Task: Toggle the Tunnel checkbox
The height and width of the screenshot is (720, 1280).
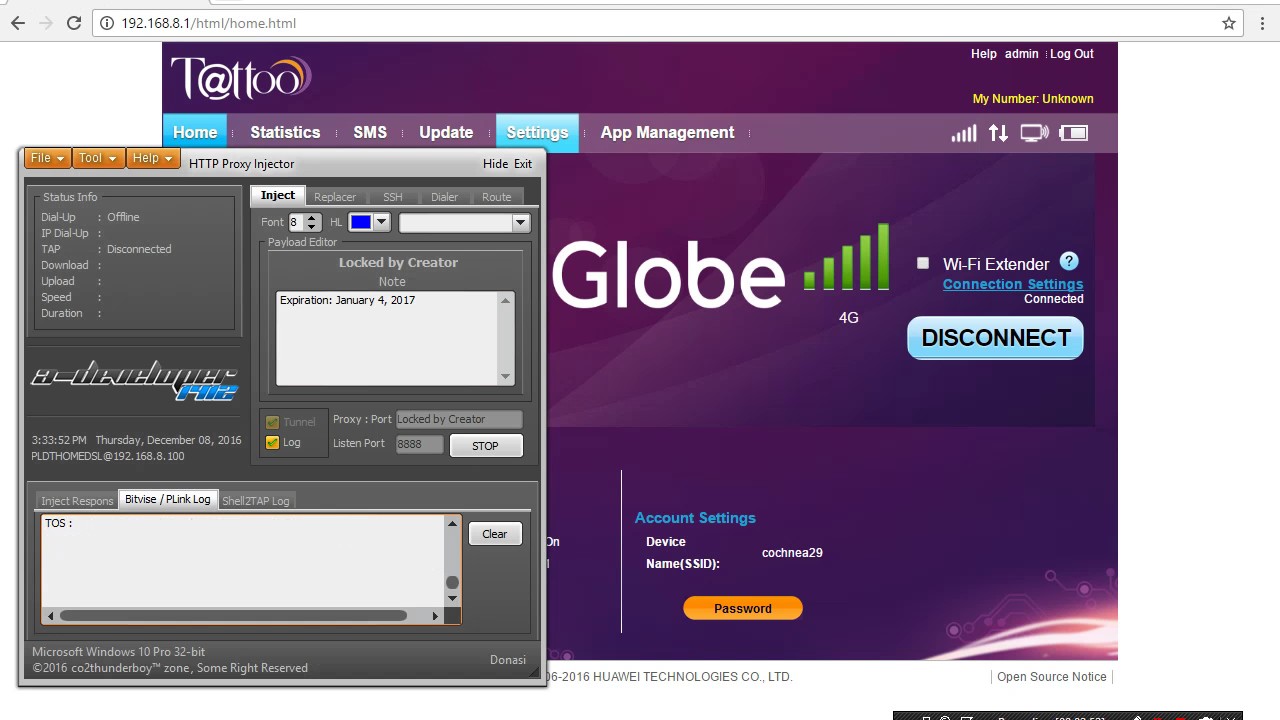Action: 272,422
